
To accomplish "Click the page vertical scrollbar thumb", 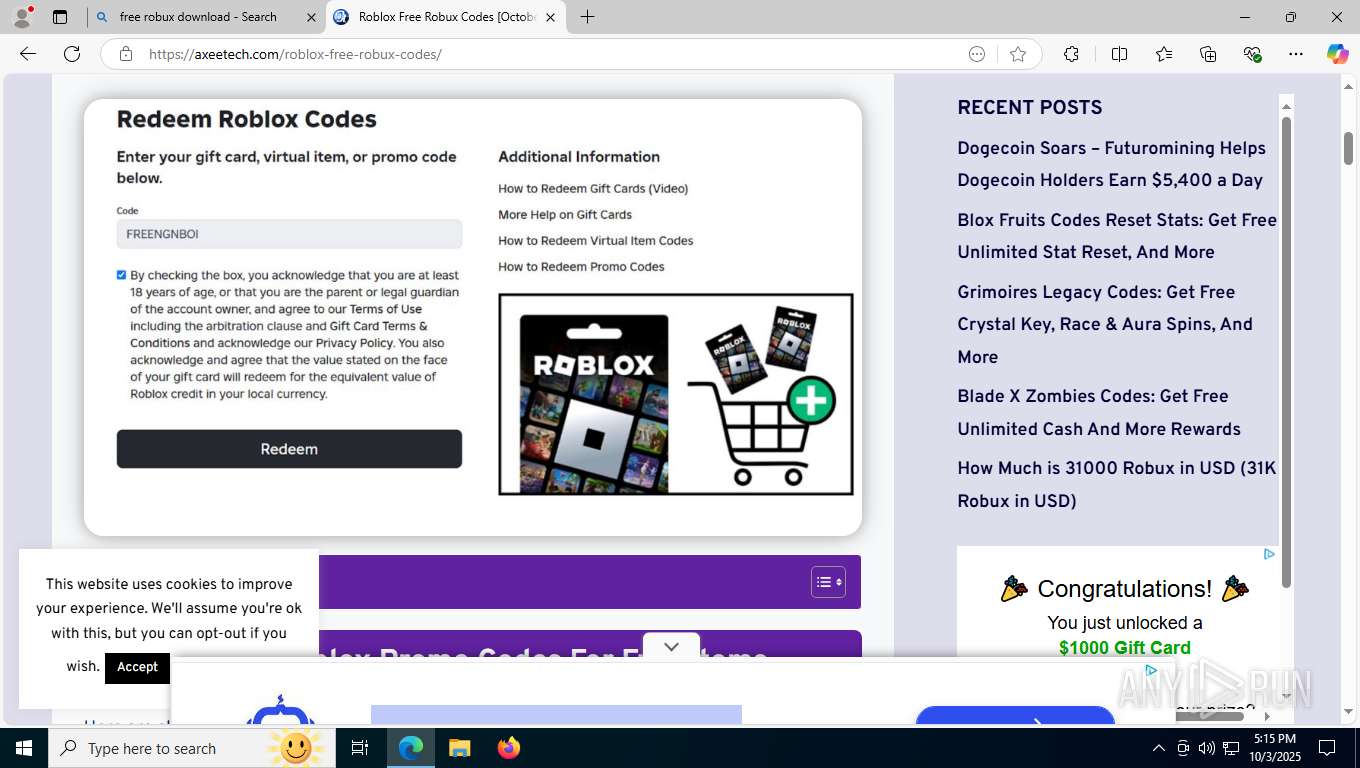I will click(x=1348, y=148).
